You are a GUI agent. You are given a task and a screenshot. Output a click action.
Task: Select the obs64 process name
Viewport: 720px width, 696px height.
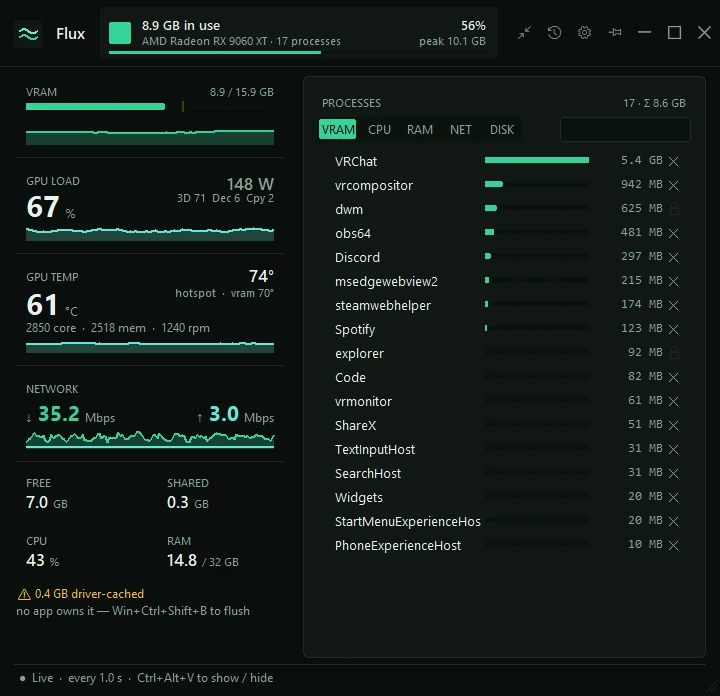point(353,233)
